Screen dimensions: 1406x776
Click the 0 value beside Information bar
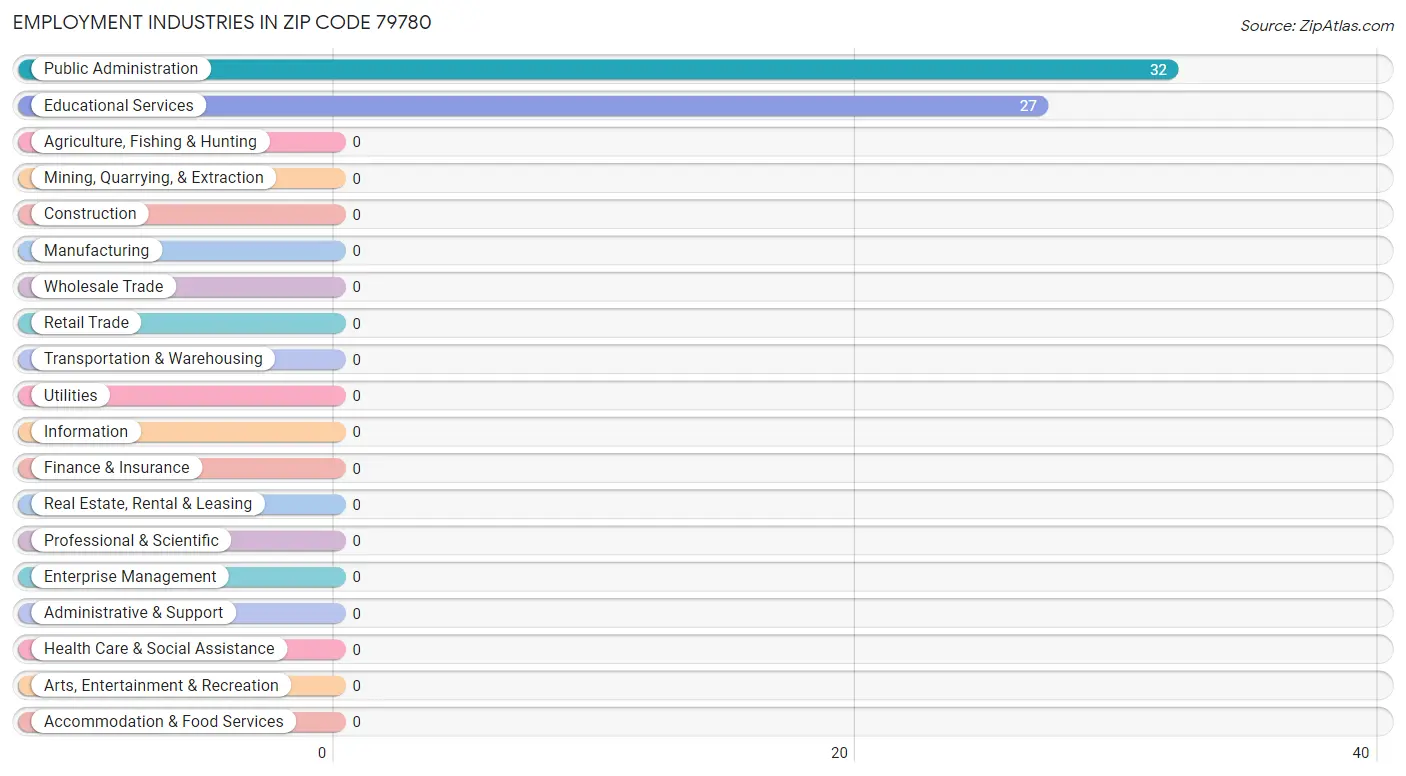[356, 432]
